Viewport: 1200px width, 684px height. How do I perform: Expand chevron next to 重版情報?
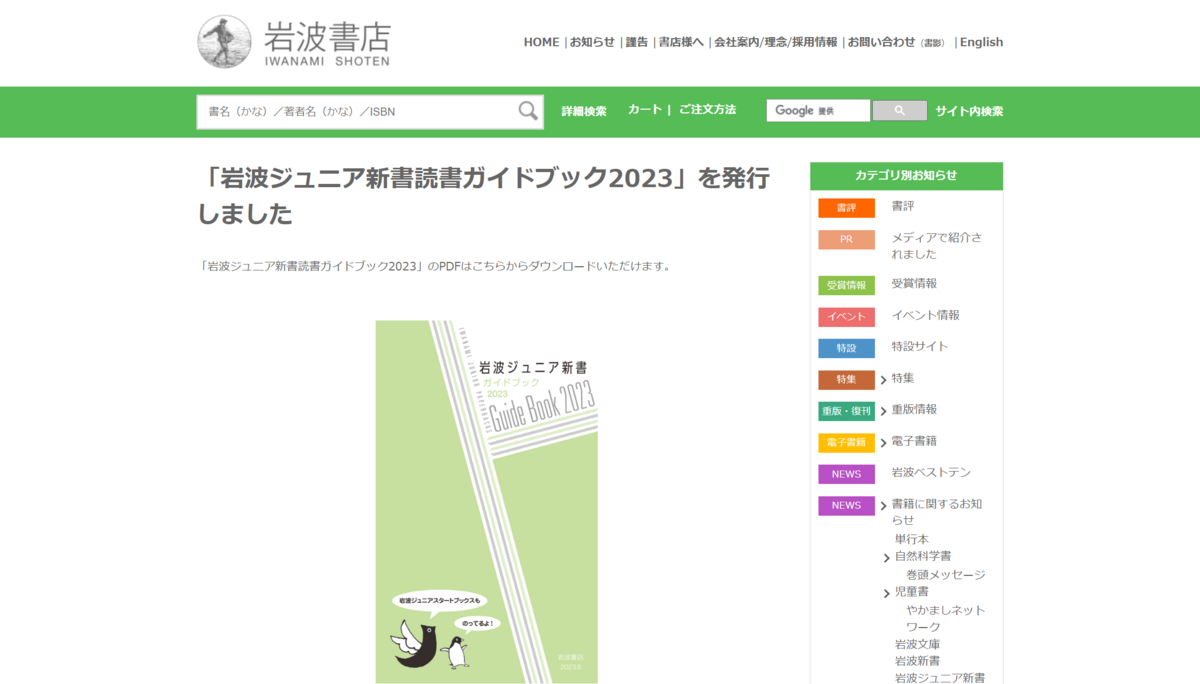point(884,412)
